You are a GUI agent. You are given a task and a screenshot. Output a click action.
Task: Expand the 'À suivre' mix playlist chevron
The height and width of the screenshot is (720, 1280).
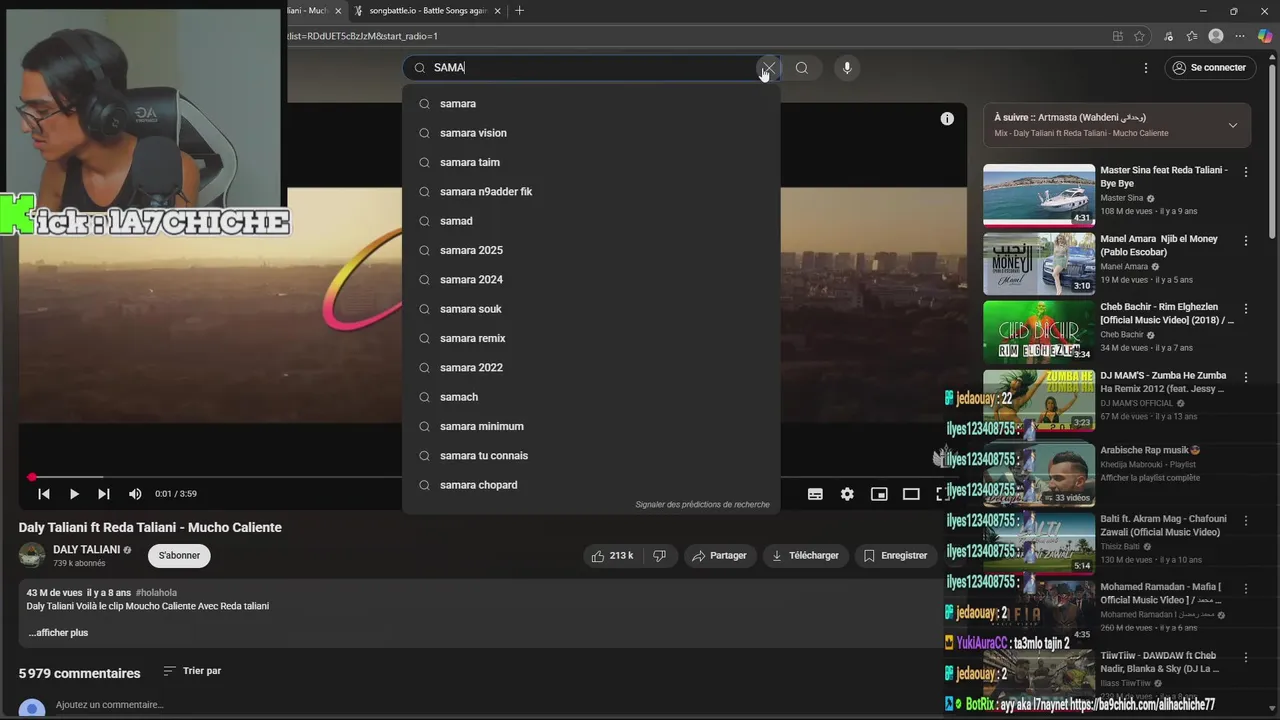coord(1232,126)
